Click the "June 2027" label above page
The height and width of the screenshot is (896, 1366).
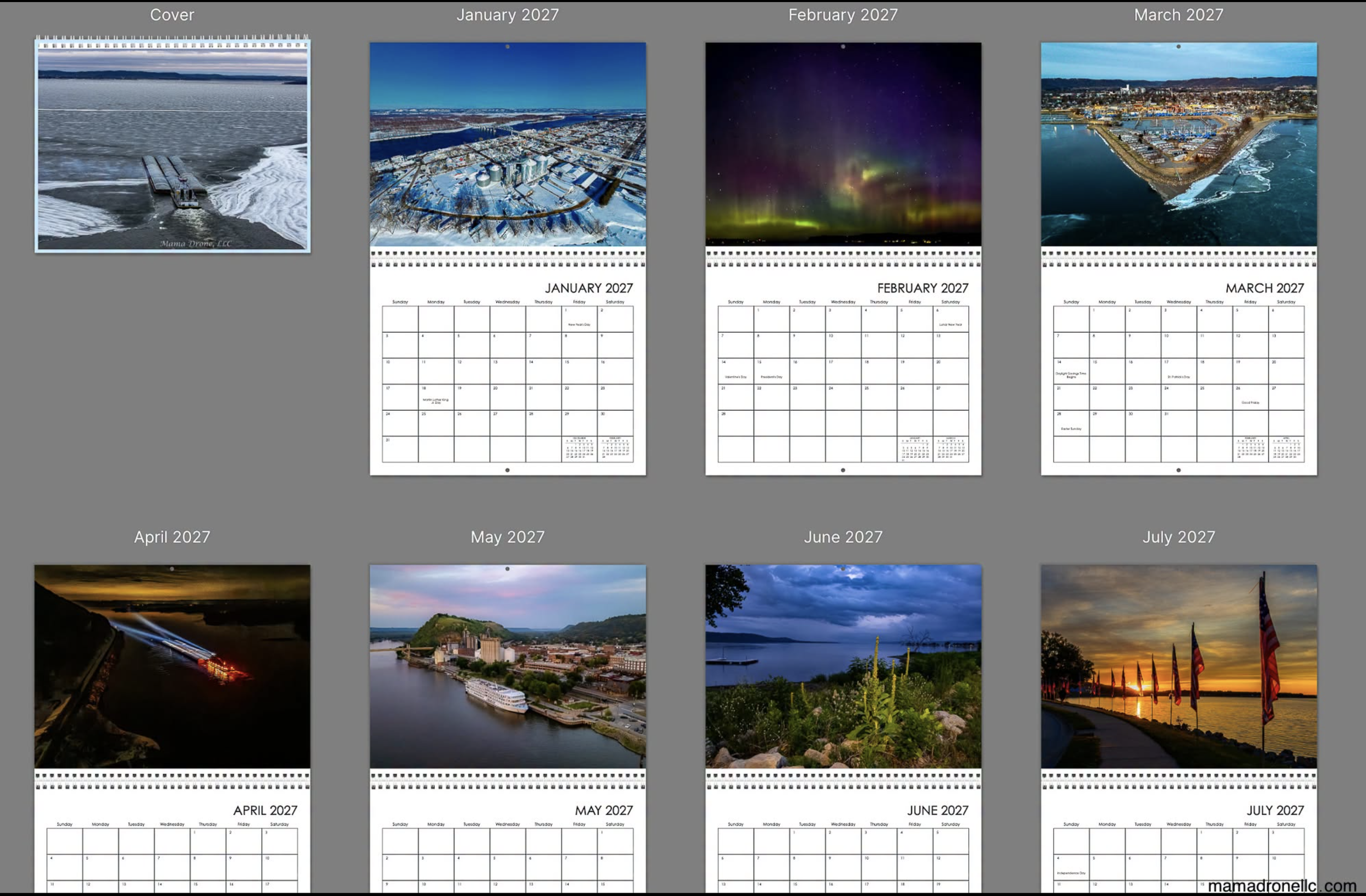(843, 537)
